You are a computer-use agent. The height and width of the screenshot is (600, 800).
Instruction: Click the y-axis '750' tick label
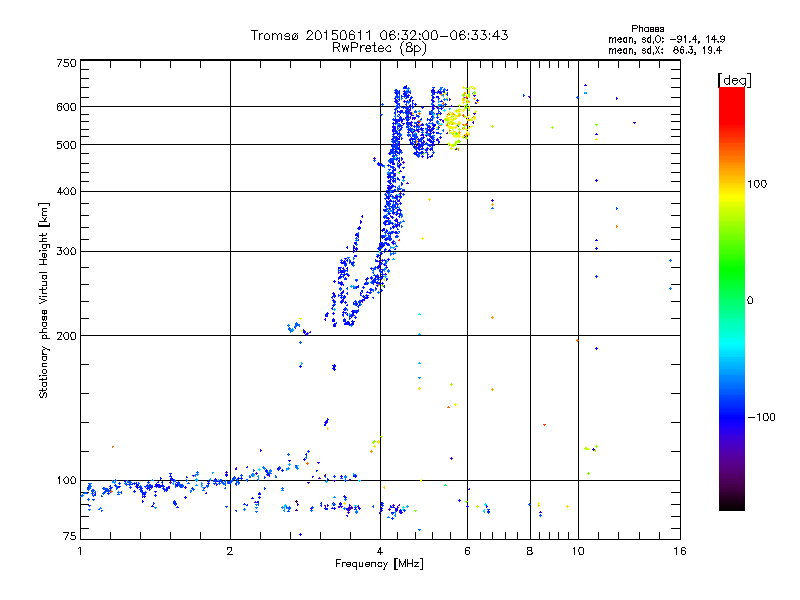[x=66, y=63]
